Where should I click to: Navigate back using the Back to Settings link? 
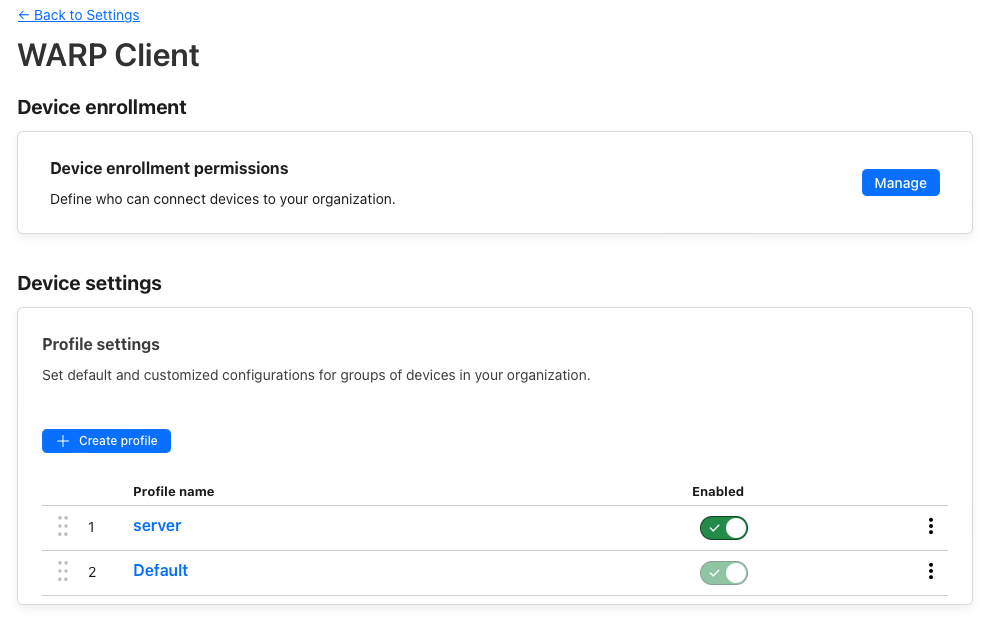[78, 15]
